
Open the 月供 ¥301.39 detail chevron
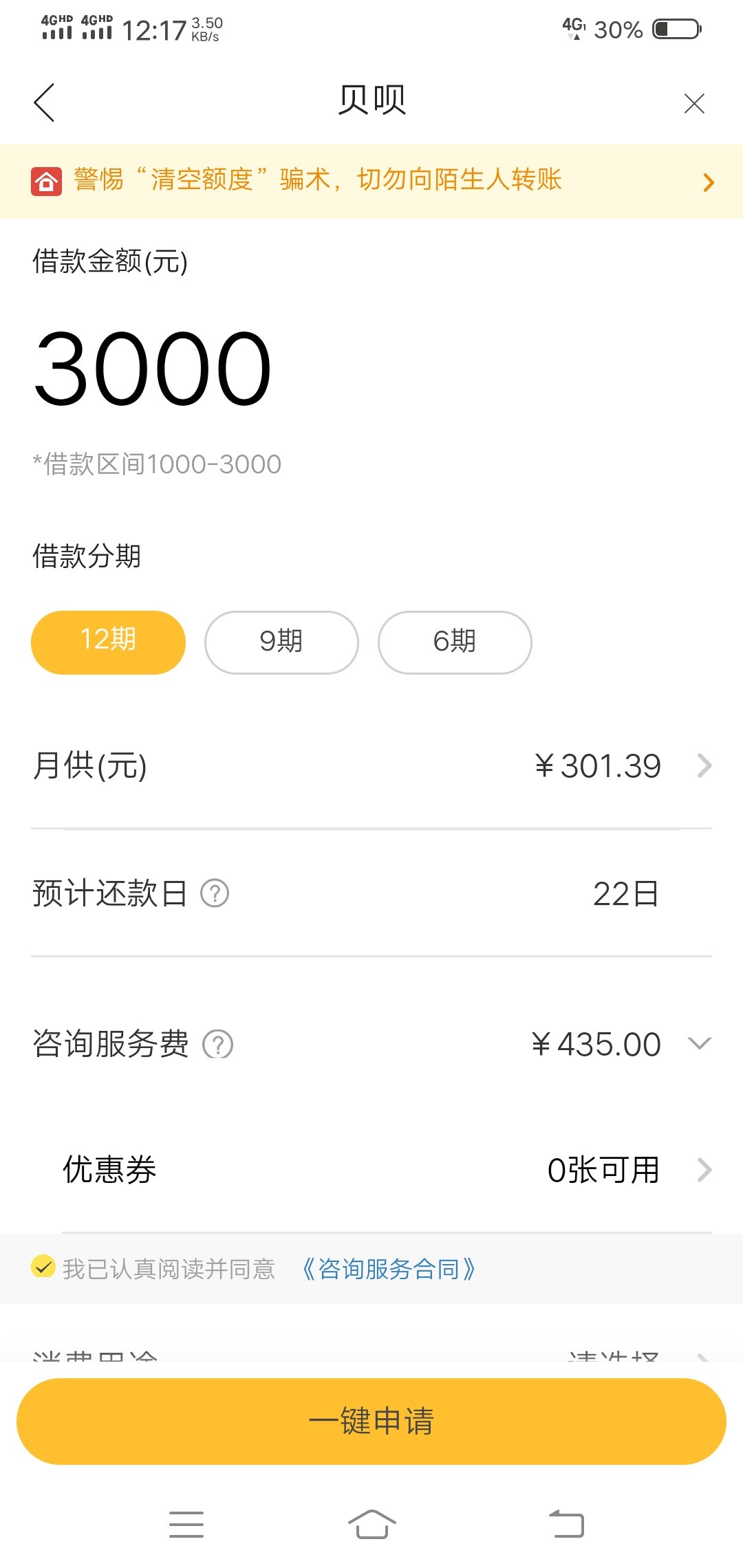point(704,765)
